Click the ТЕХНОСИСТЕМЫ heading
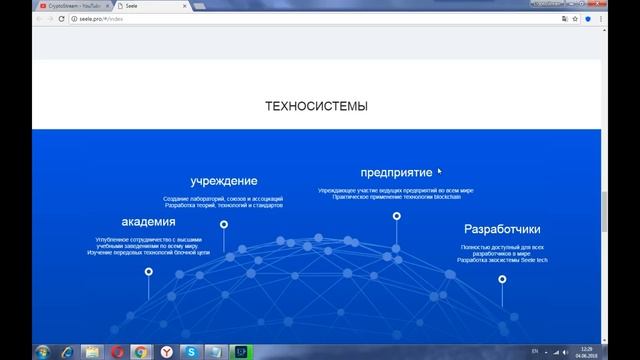 (316, 106)
